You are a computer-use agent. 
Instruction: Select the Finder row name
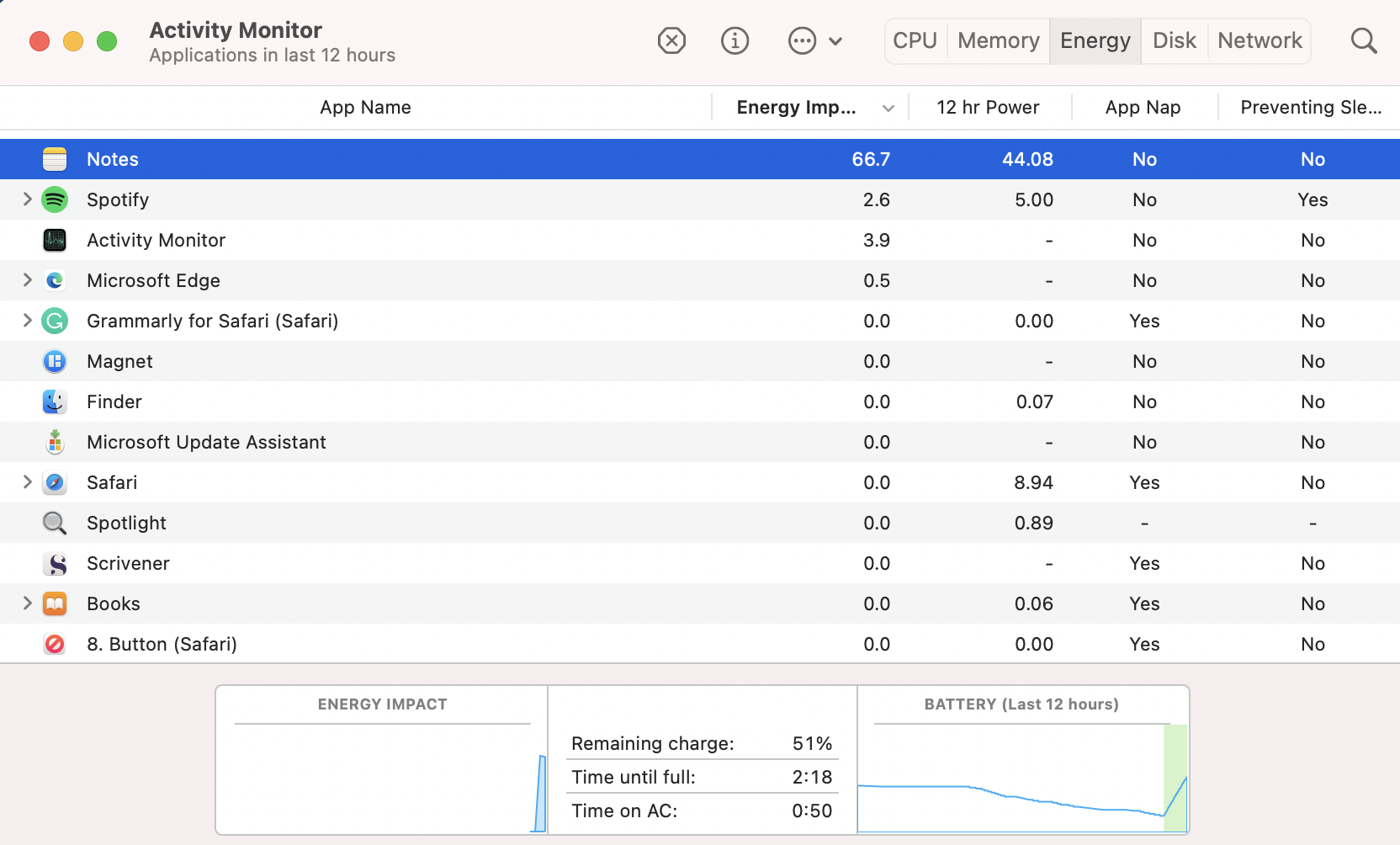click(114, 401)
